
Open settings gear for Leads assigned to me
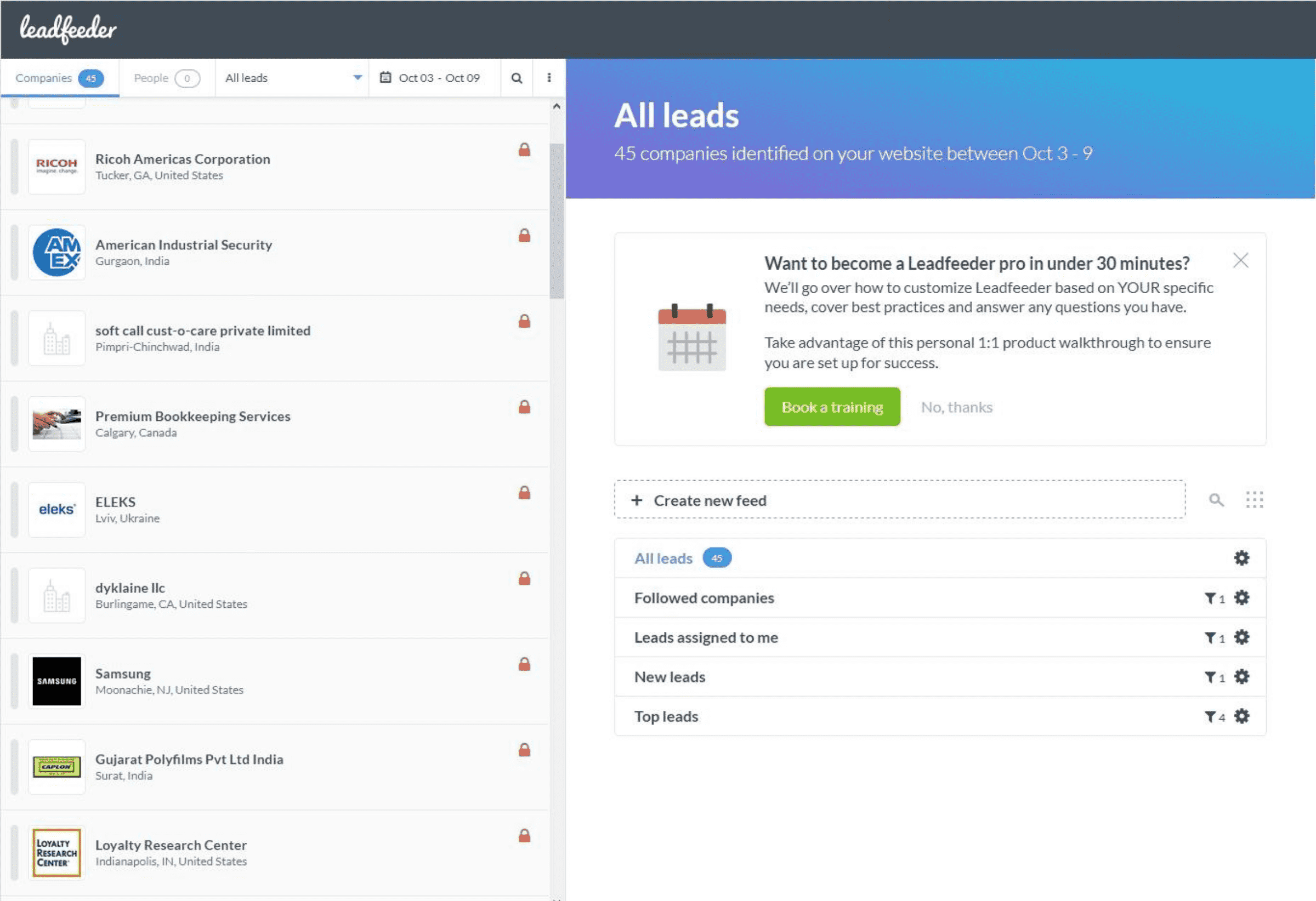(1241, 637)
